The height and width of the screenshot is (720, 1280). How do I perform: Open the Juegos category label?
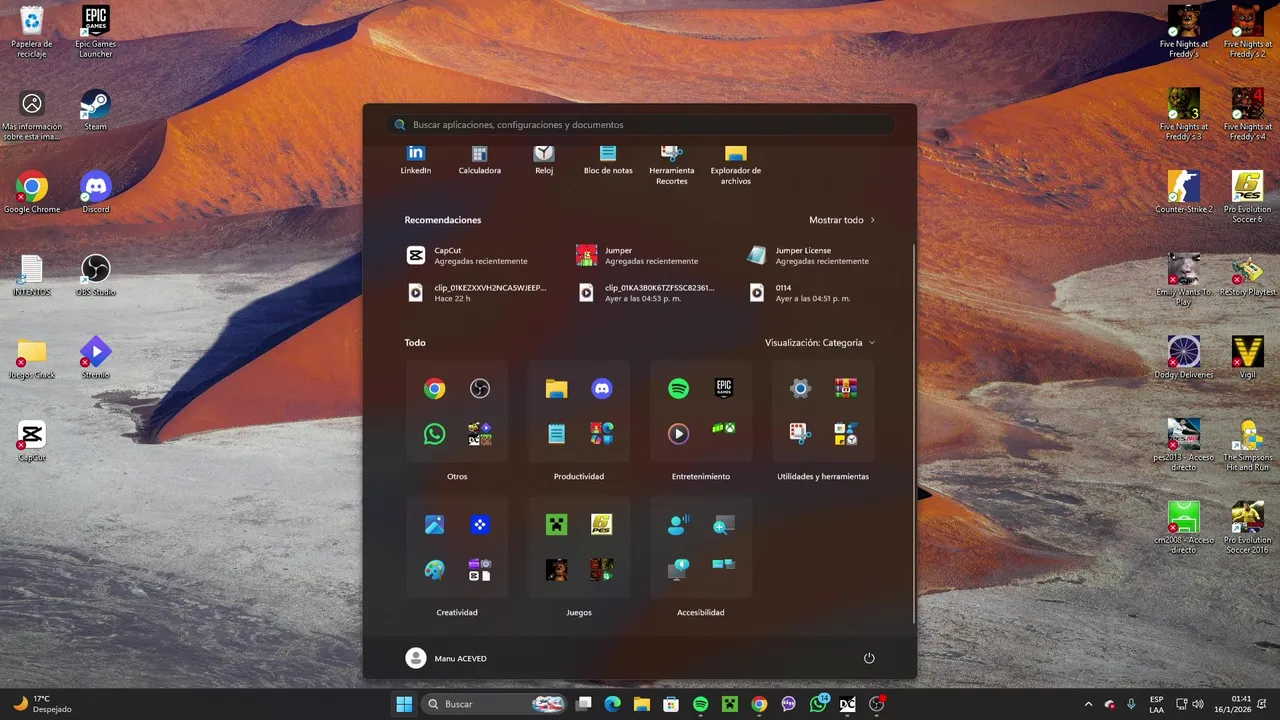tap(579, 612)
